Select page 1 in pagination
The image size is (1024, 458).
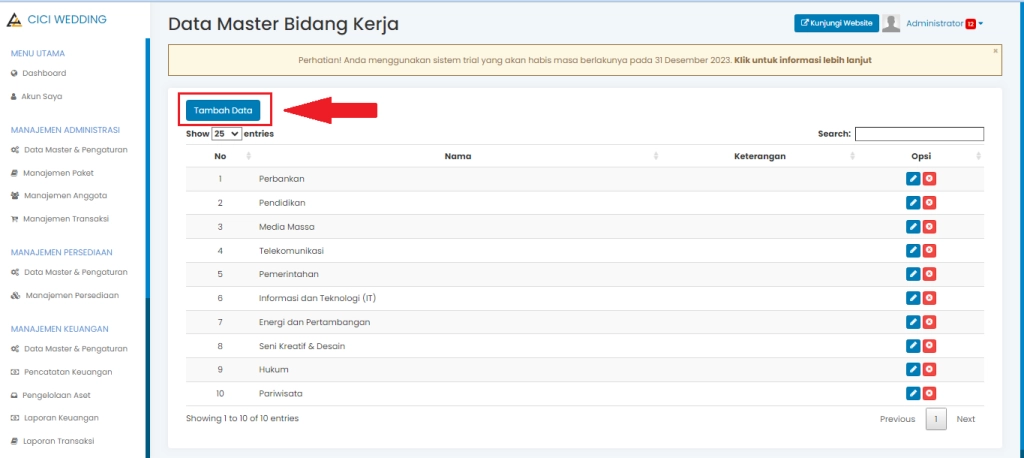pos(936,419)
